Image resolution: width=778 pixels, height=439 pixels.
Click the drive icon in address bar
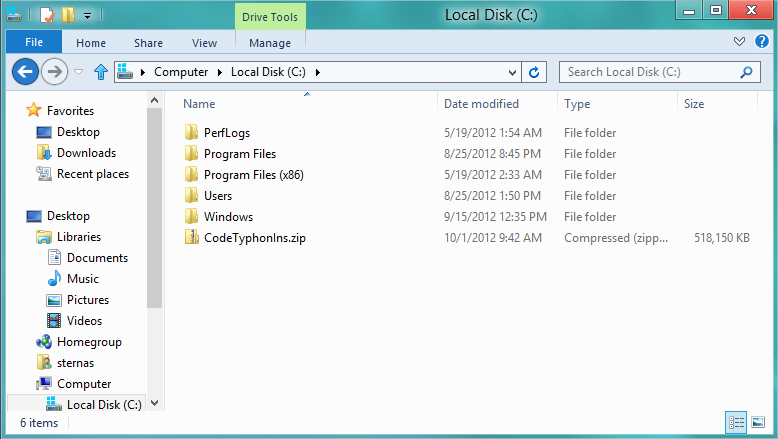coord(126,72)
